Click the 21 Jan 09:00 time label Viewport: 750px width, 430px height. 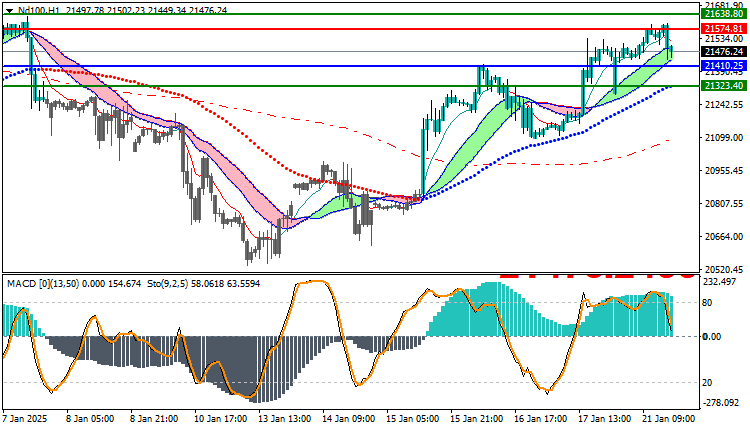coord(669,419)
